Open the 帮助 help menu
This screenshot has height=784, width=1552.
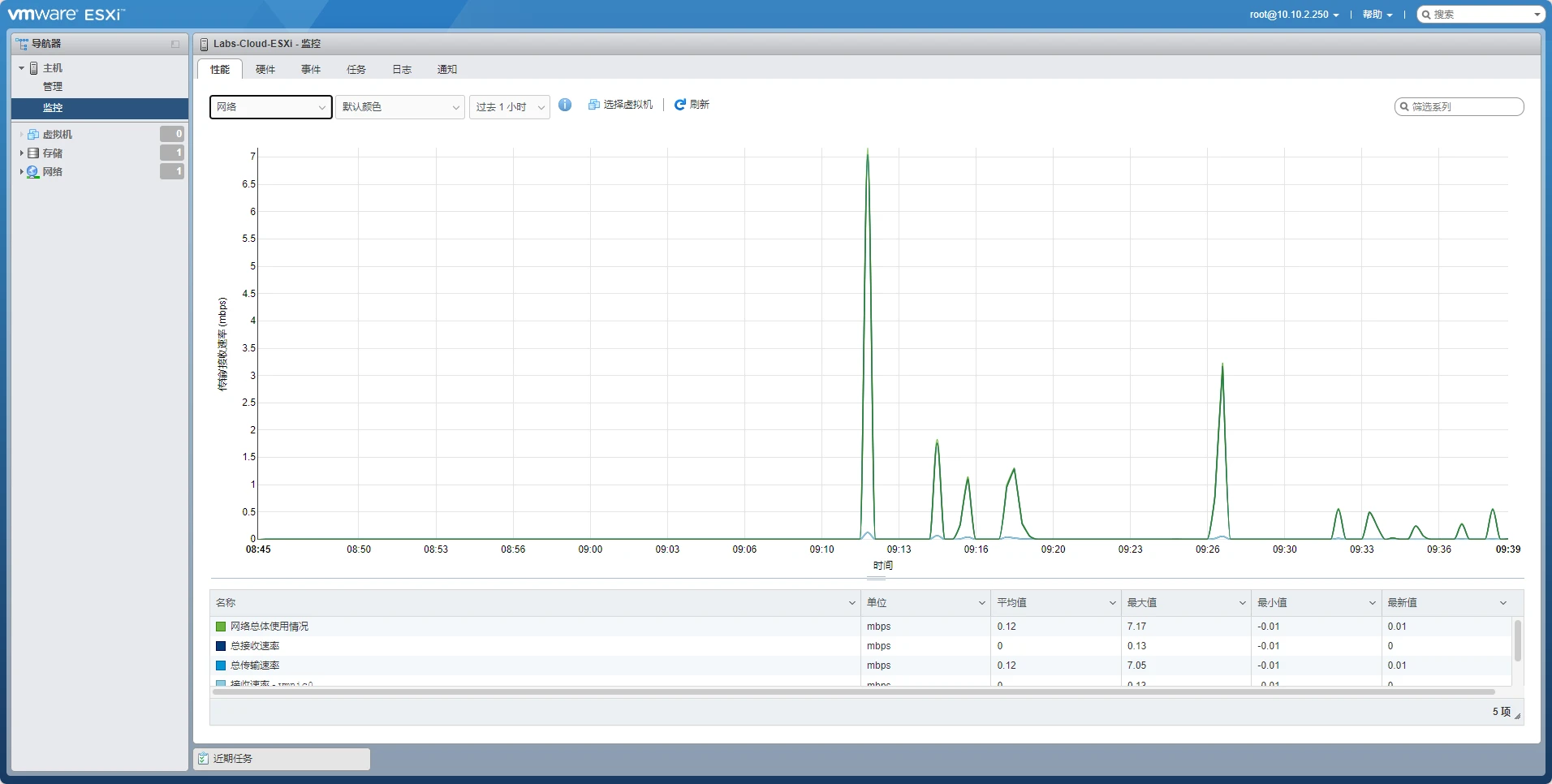(1377, 15)
